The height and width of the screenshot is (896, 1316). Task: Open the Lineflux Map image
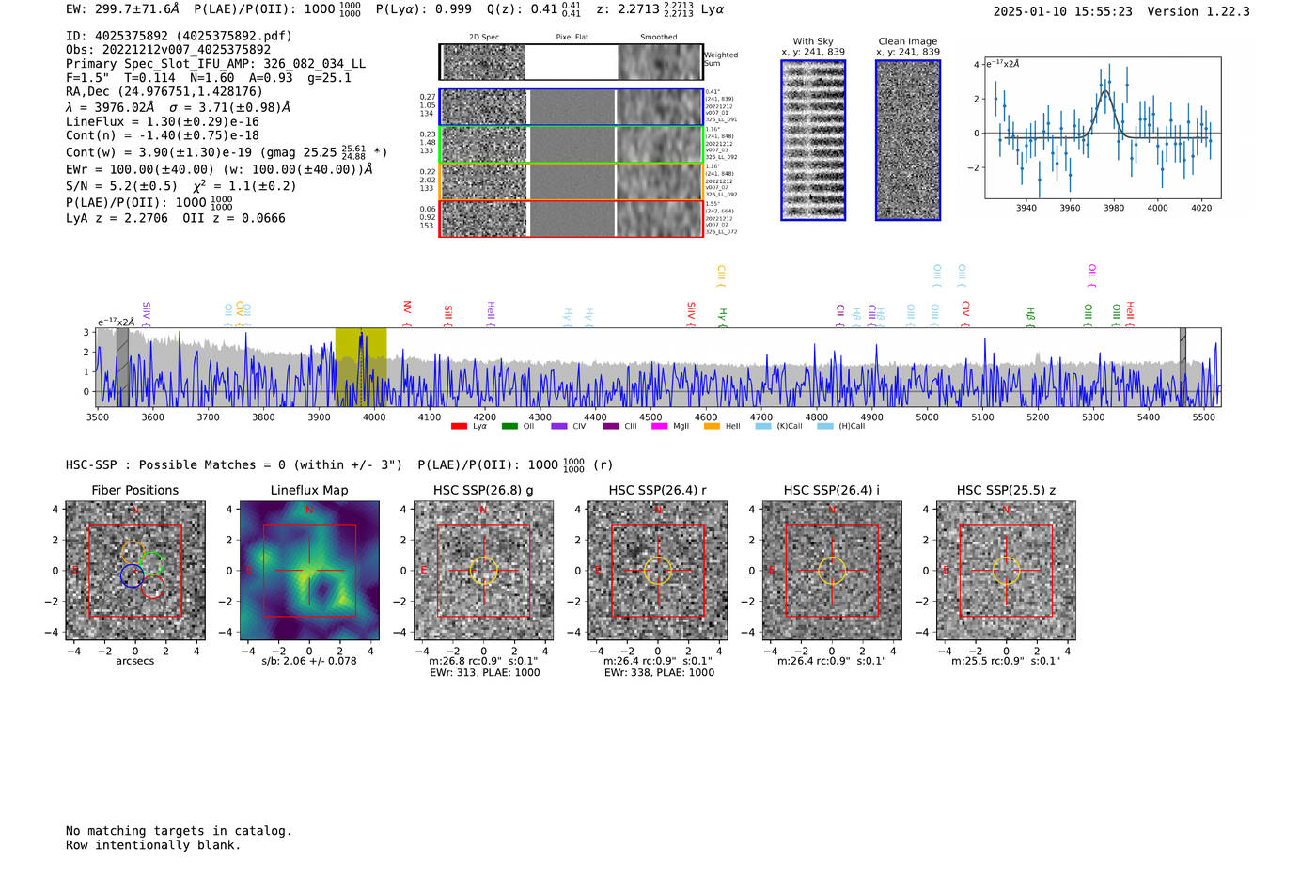[x=309, y=571]
